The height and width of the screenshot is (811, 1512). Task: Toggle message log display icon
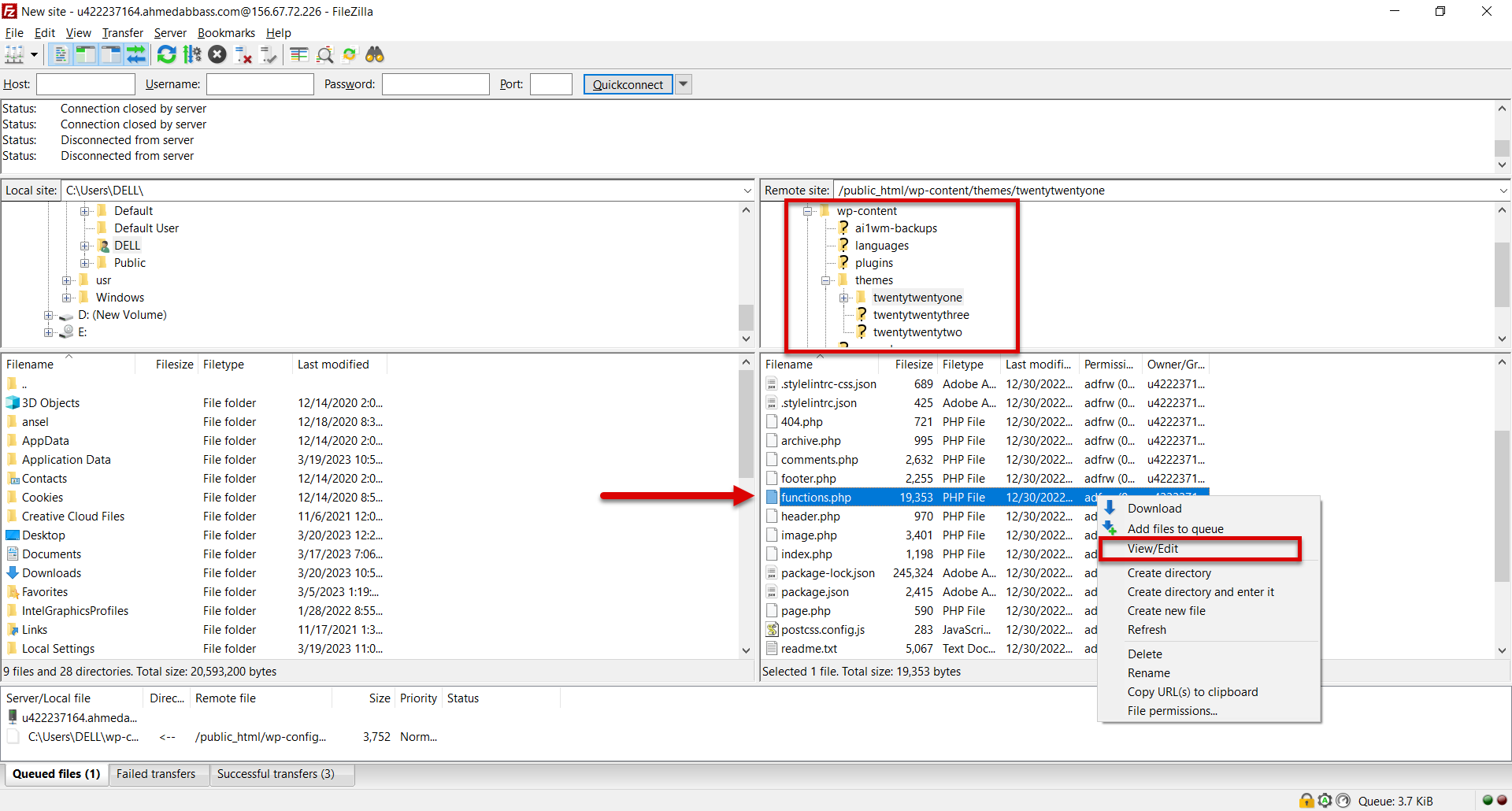click(61, 54)
